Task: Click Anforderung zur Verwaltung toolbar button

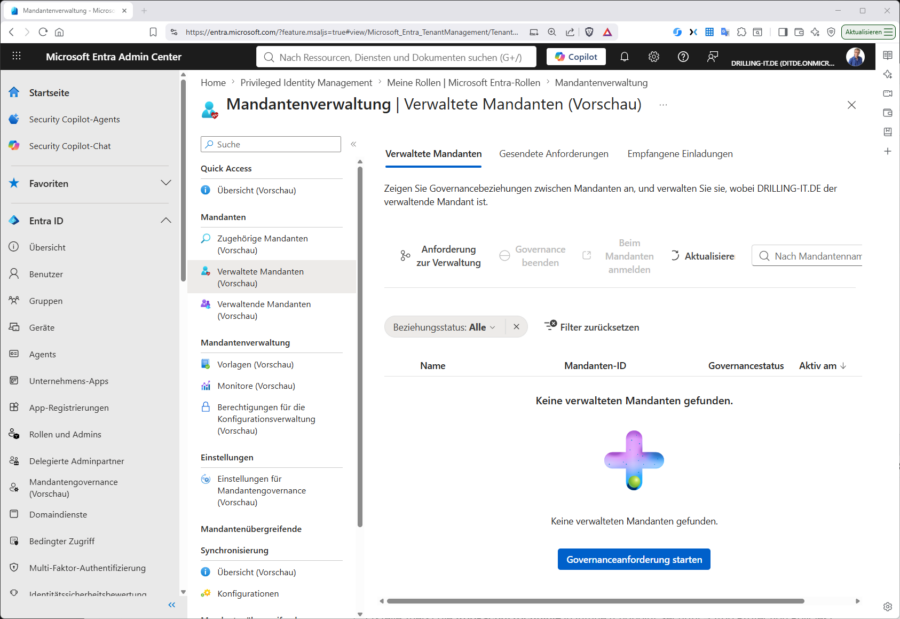Action: click(x=441, y=256)
